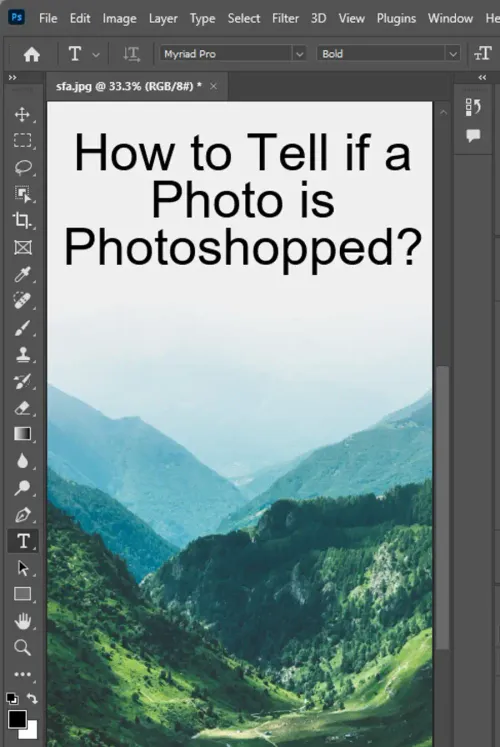Select the Object Selection tool

[x=22, y=194]
